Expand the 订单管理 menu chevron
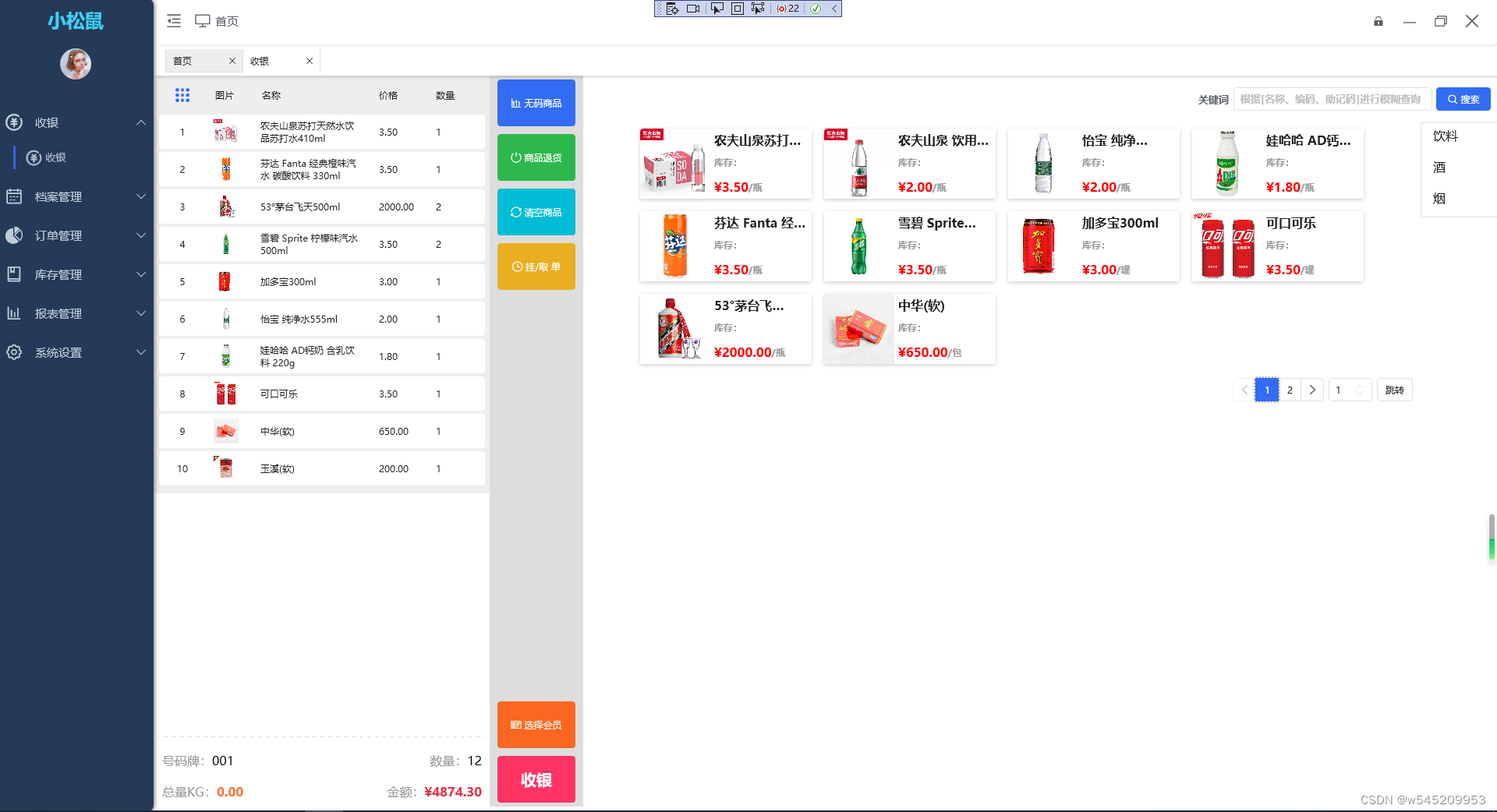Screen dimensions: 1497x812 click(x=141, y=235)
